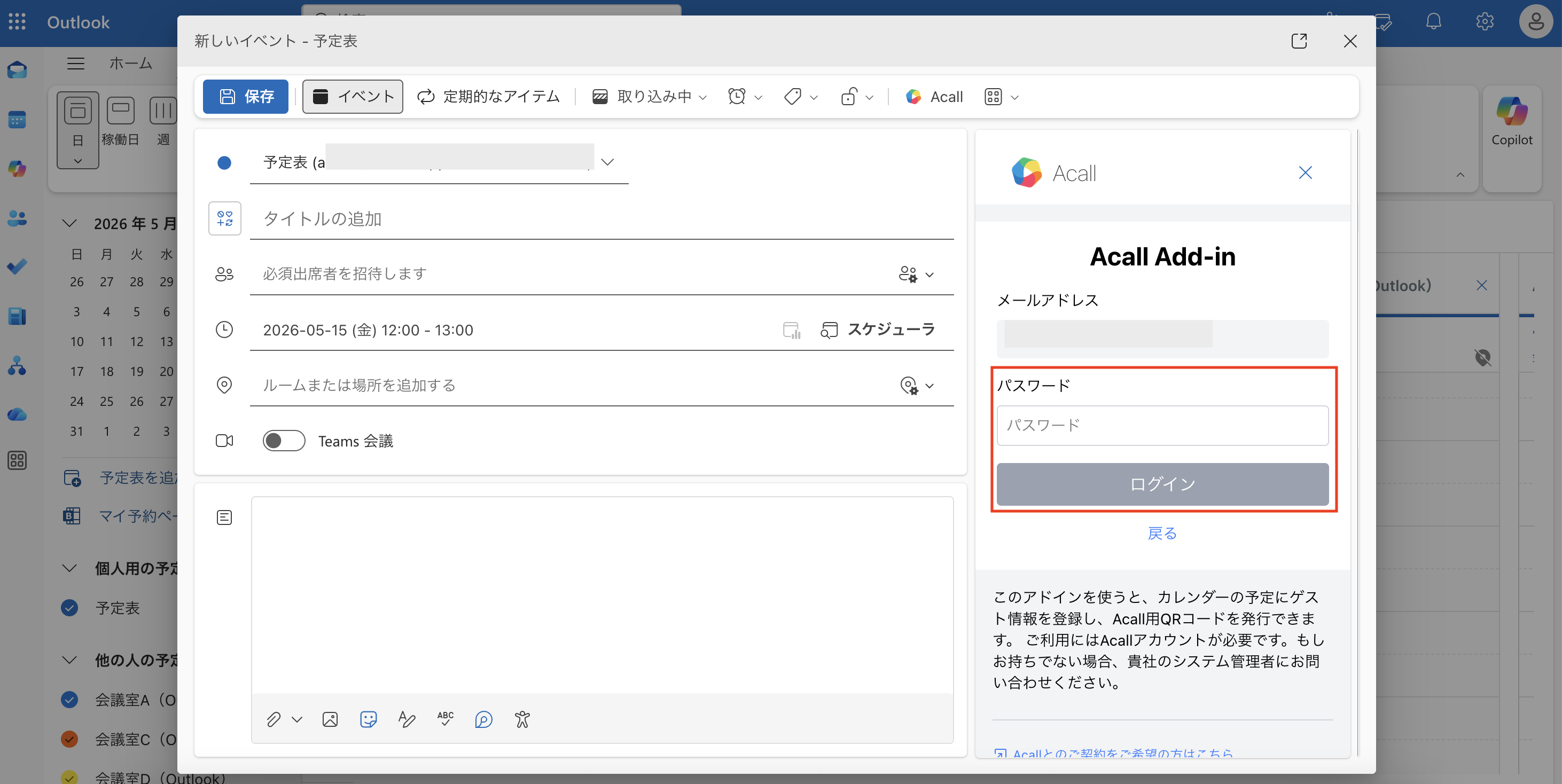Screen dimensions: 1562x784
Task: Toggle the navigation pane hamburger menu
Action: pos(75,63)
